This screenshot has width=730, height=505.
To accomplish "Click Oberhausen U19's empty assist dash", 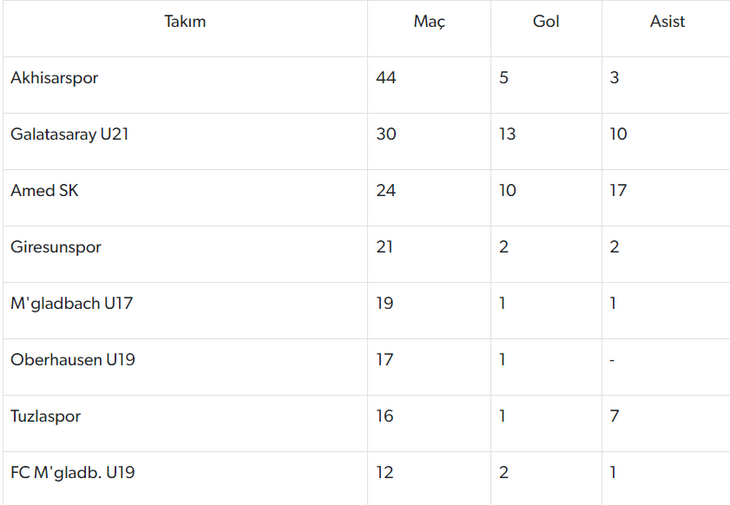I will (612, 360).
